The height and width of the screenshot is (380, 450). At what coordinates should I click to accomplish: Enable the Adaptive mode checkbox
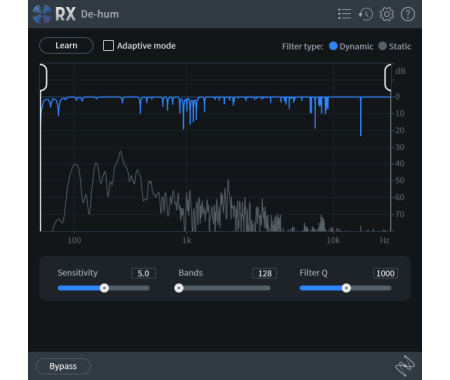tap(108, 46)
